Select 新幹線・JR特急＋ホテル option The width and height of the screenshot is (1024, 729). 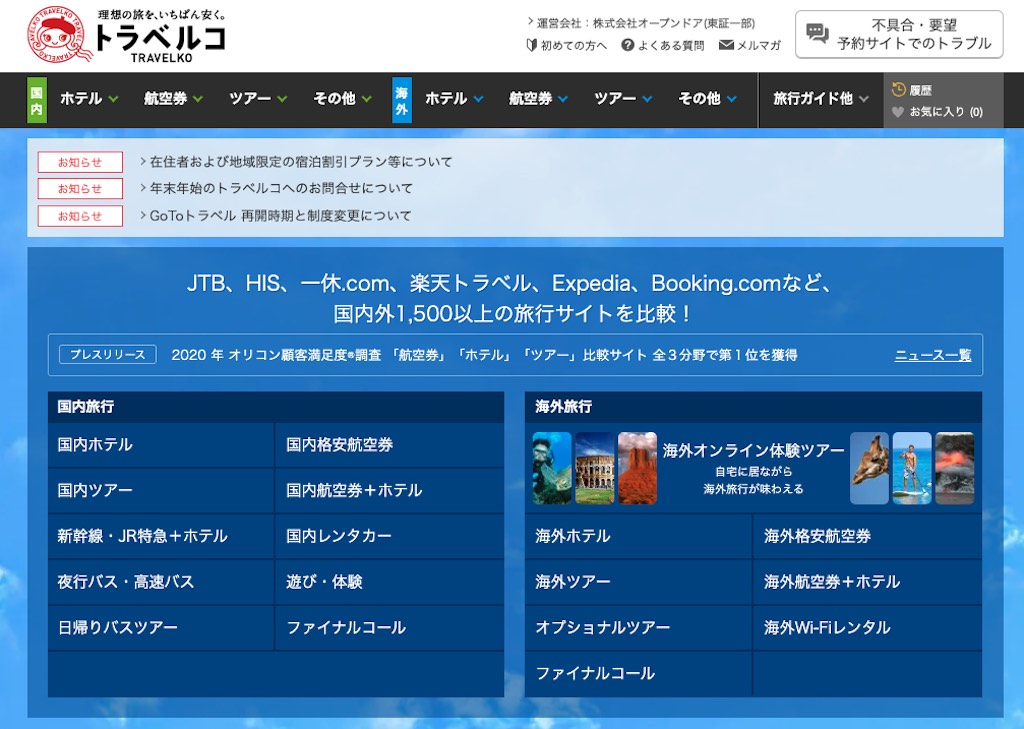point(161,536)
